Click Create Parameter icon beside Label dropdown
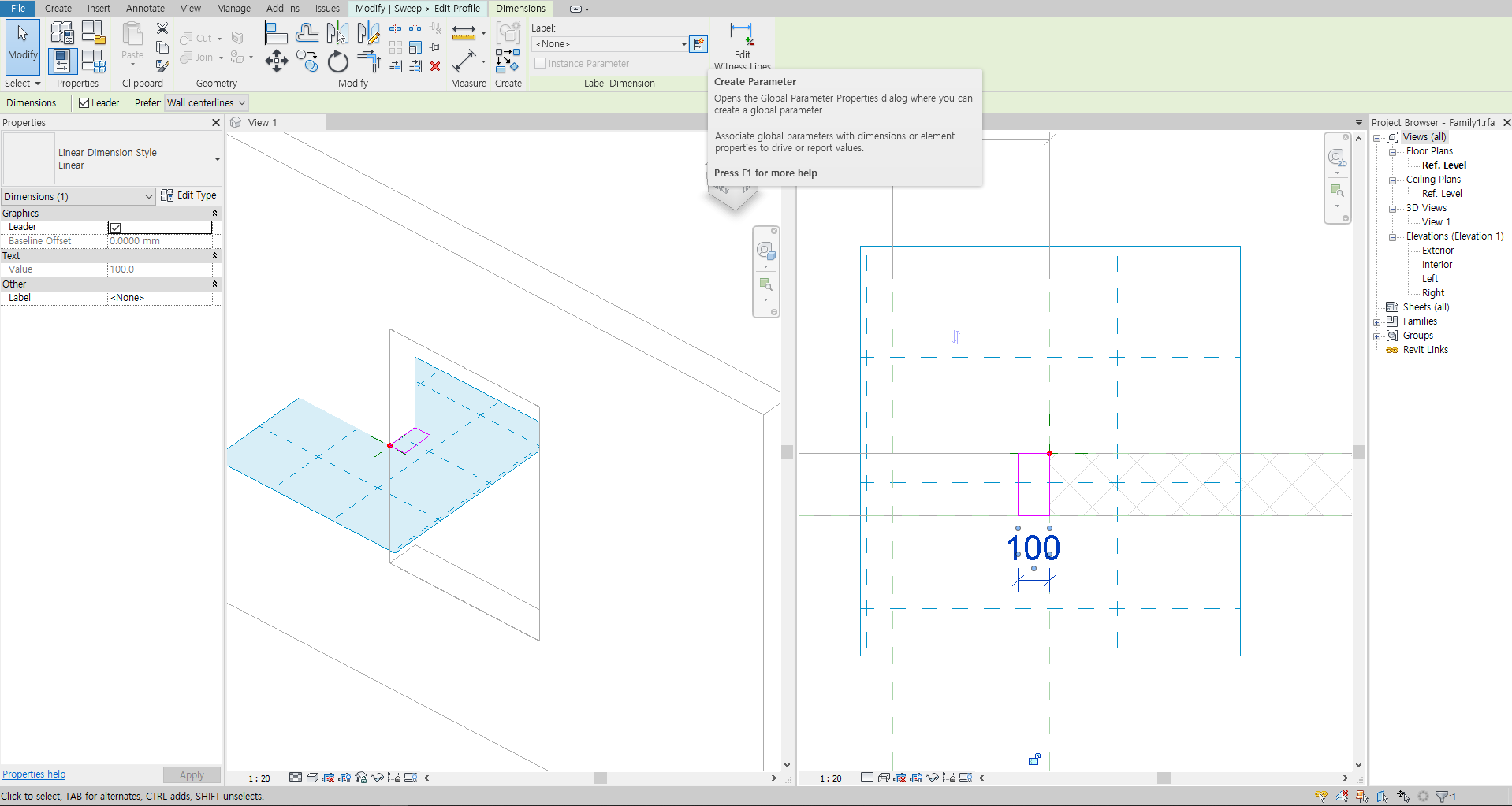This screenshot has width=1512, height=806. click(x=698, y=44)
